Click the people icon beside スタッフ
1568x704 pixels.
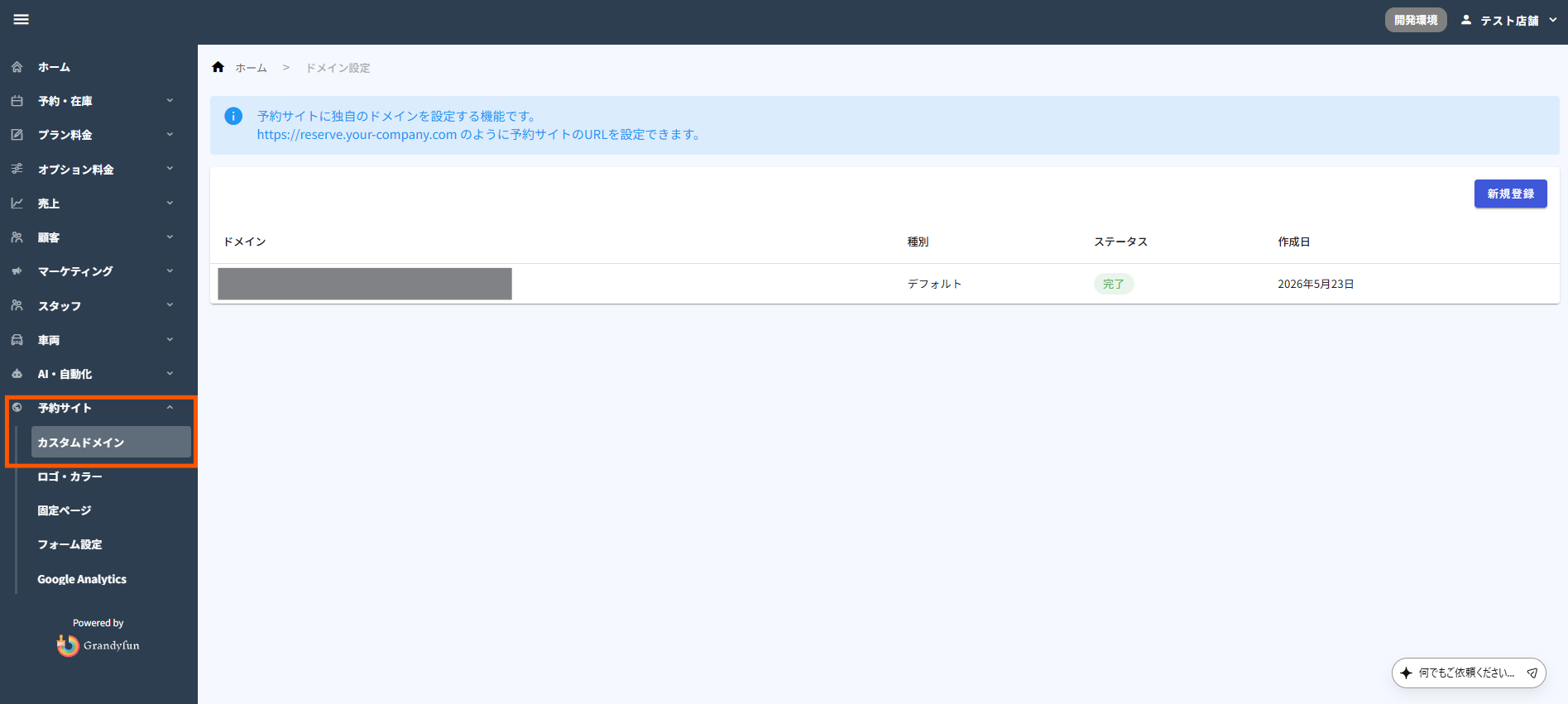[17, 305]
